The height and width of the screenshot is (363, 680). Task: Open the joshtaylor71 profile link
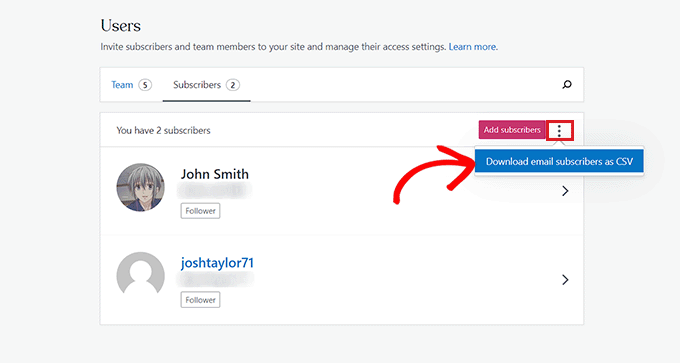coord(217,263)
